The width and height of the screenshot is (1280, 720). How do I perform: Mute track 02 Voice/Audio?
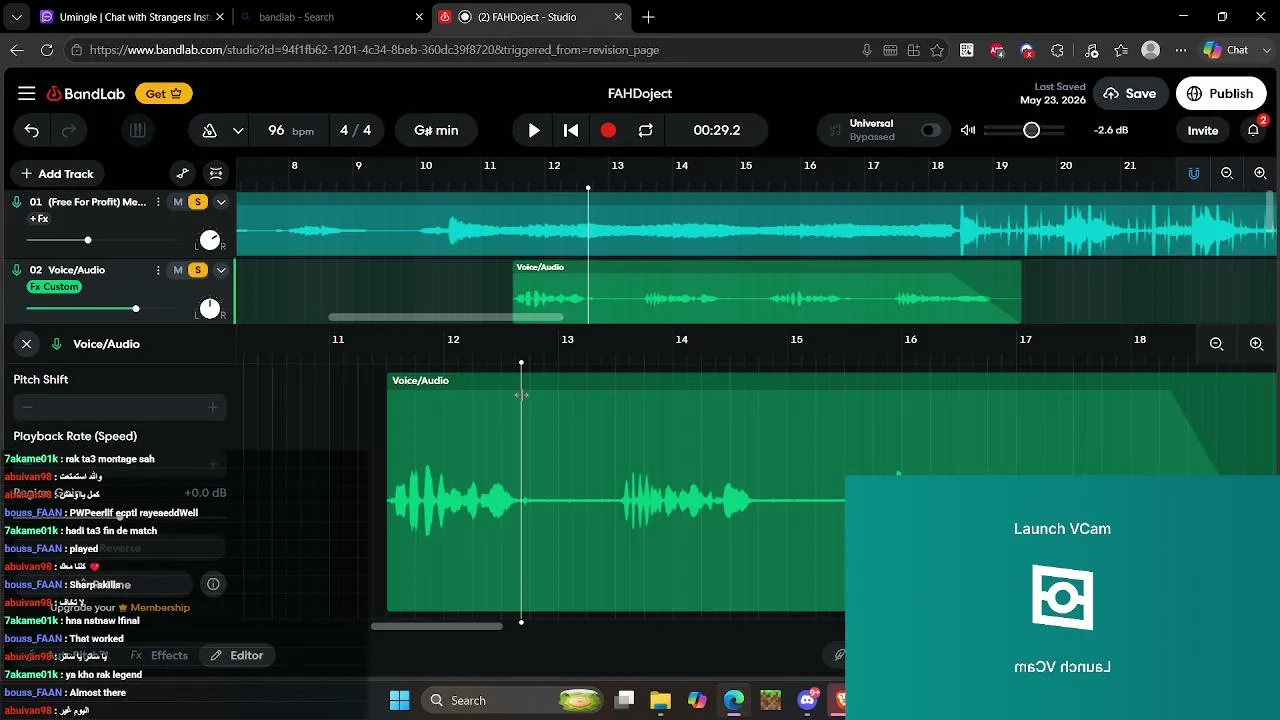point(178,270)
